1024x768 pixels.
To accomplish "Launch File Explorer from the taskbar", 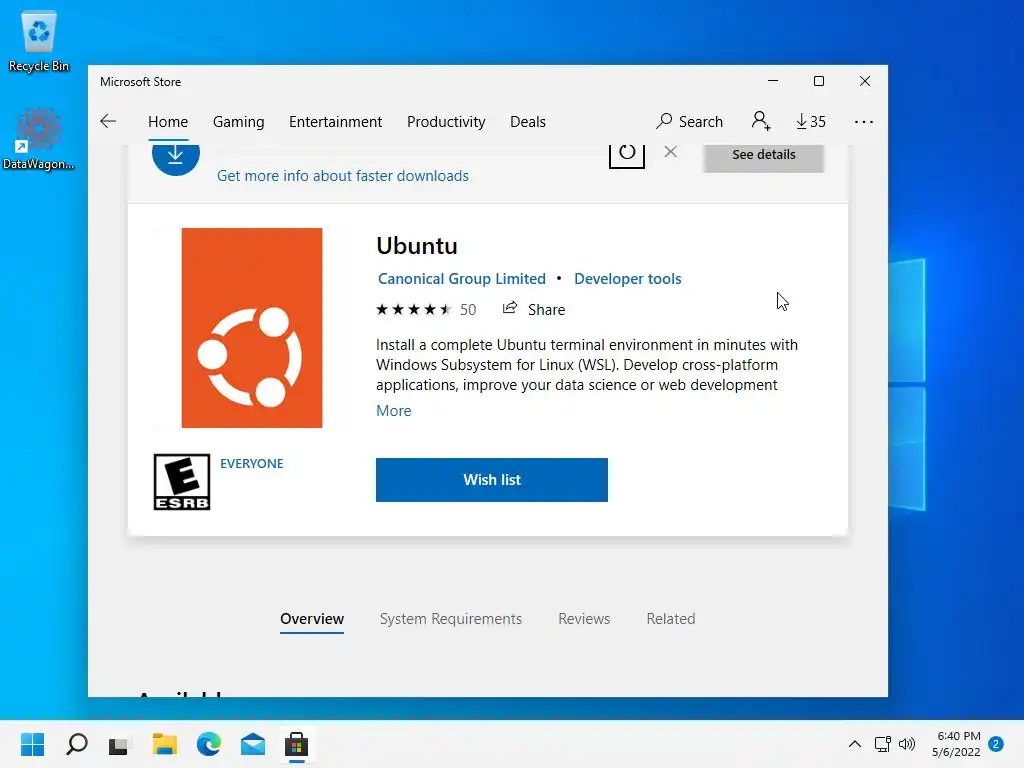I will 165,744.
